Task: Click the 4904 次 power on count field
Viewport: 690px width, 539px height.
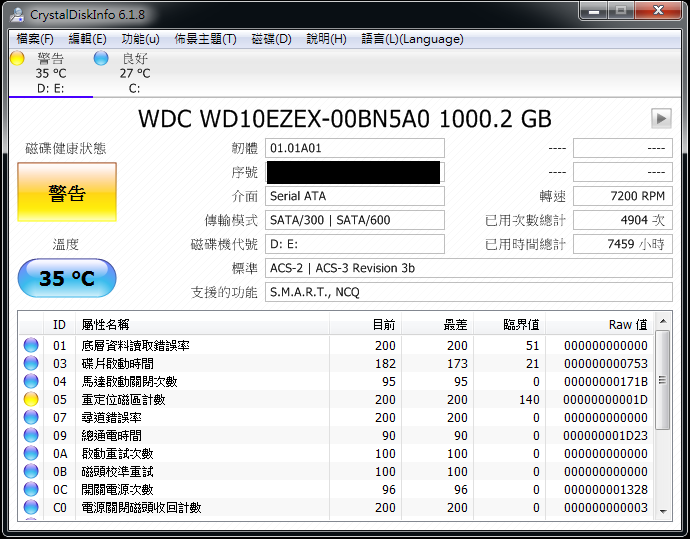Action: click(623, 220)
